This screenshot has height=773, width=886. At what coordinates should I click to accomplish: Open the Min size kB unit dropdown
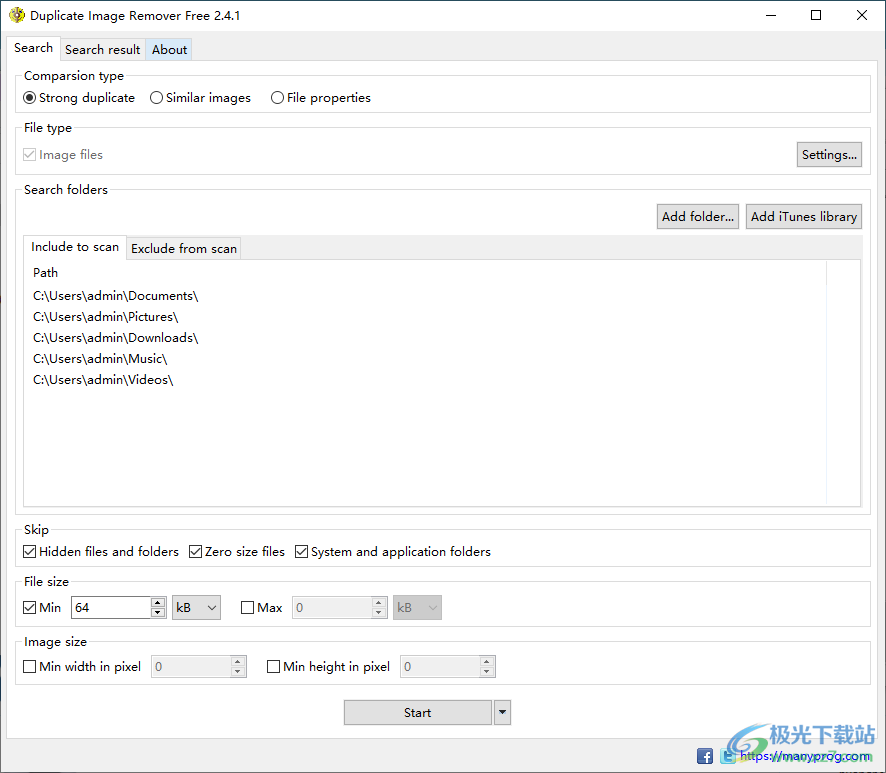(196, 607)
